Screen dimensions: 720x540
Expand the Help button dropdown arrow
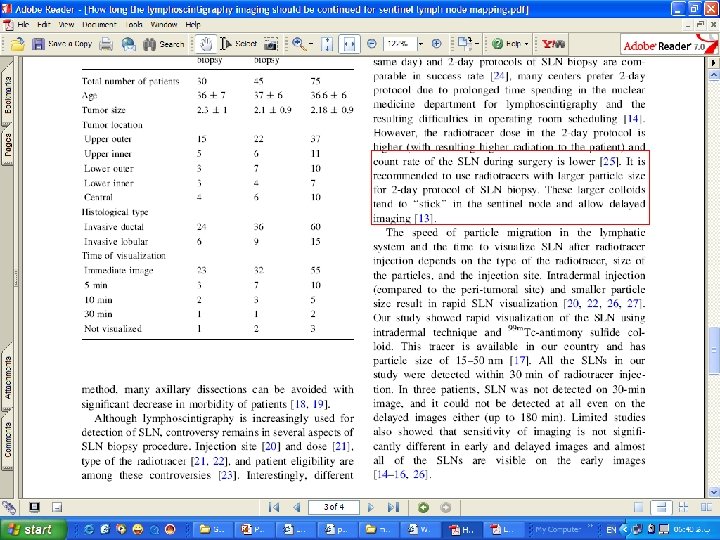pyautogui.click(x=526, y=44)
